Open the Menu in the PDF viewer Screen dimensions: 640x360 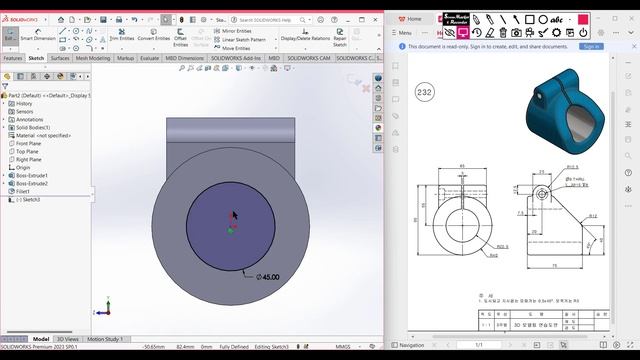[402, 33]
